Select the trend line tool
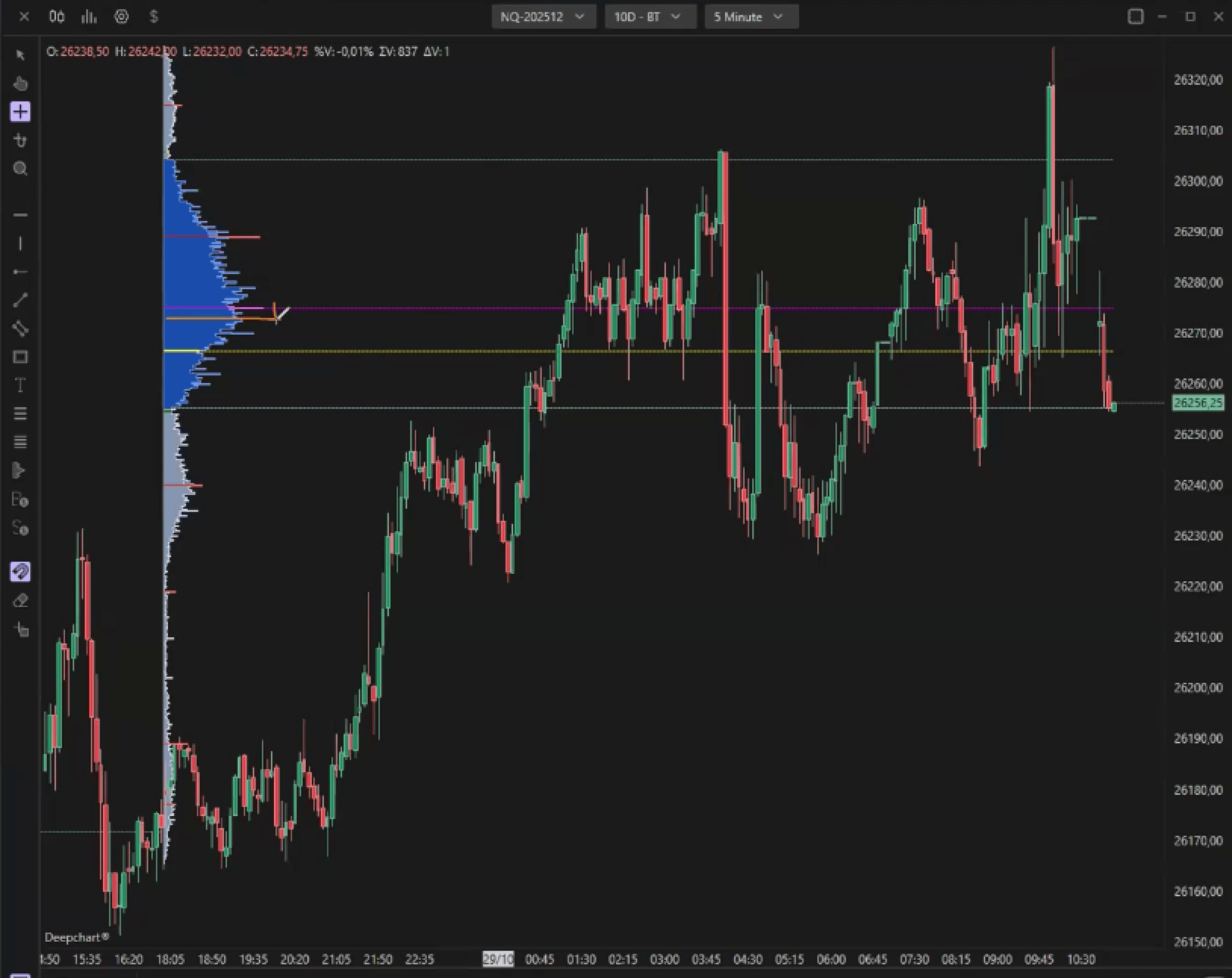 point(20,300)
